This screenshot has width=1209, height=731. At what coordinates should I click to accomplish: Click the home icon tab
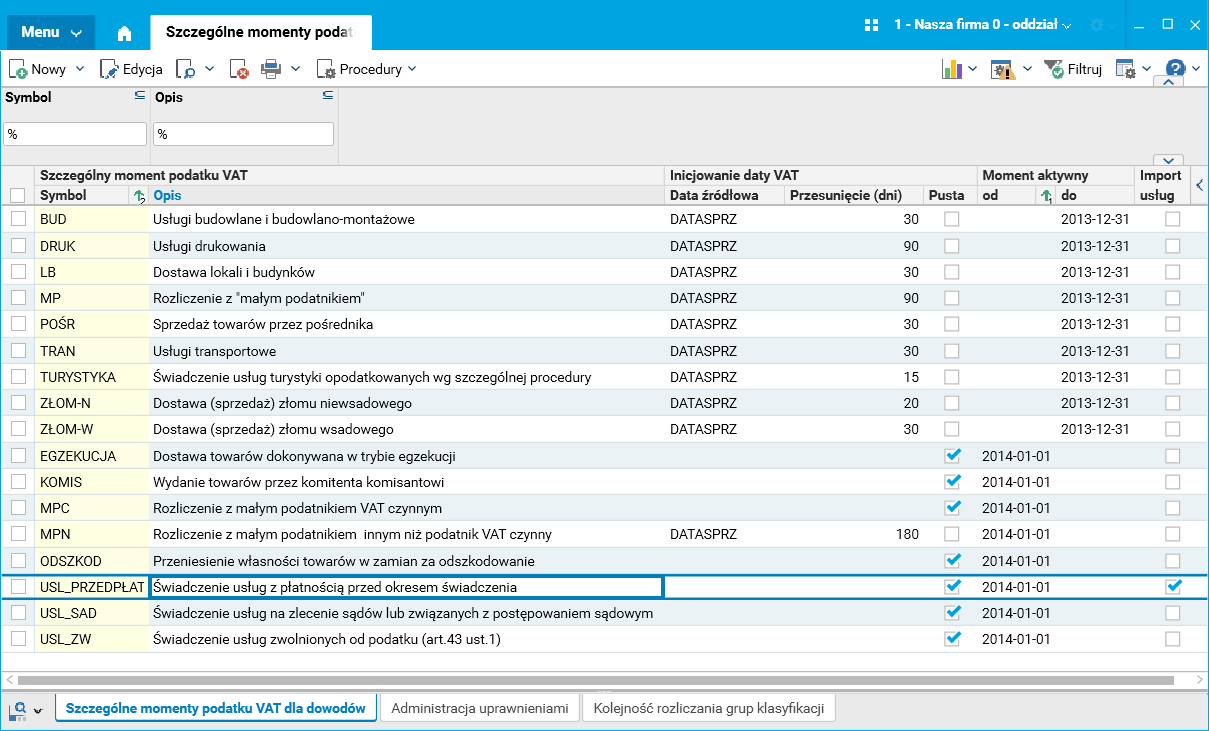click(124, 33)
